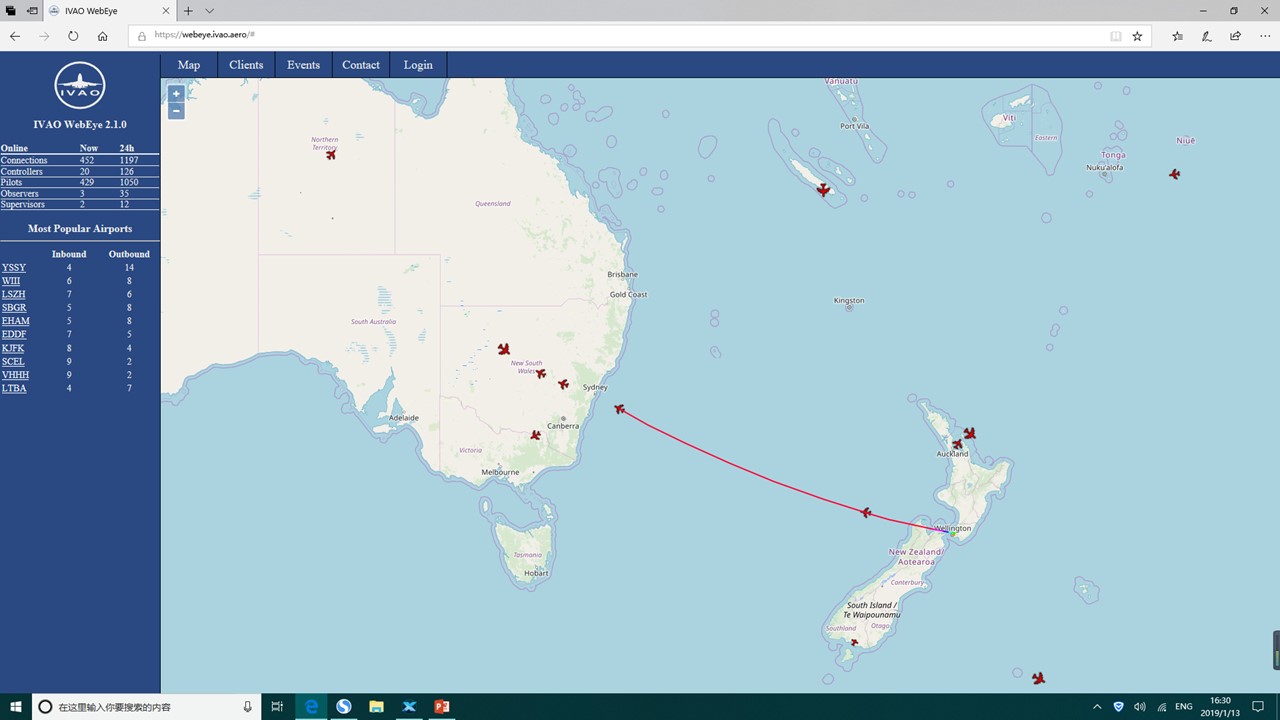This screenshot has width=1280, height=720.
Task: Zoom in the map with plus button
Action: tap(176, 94)
